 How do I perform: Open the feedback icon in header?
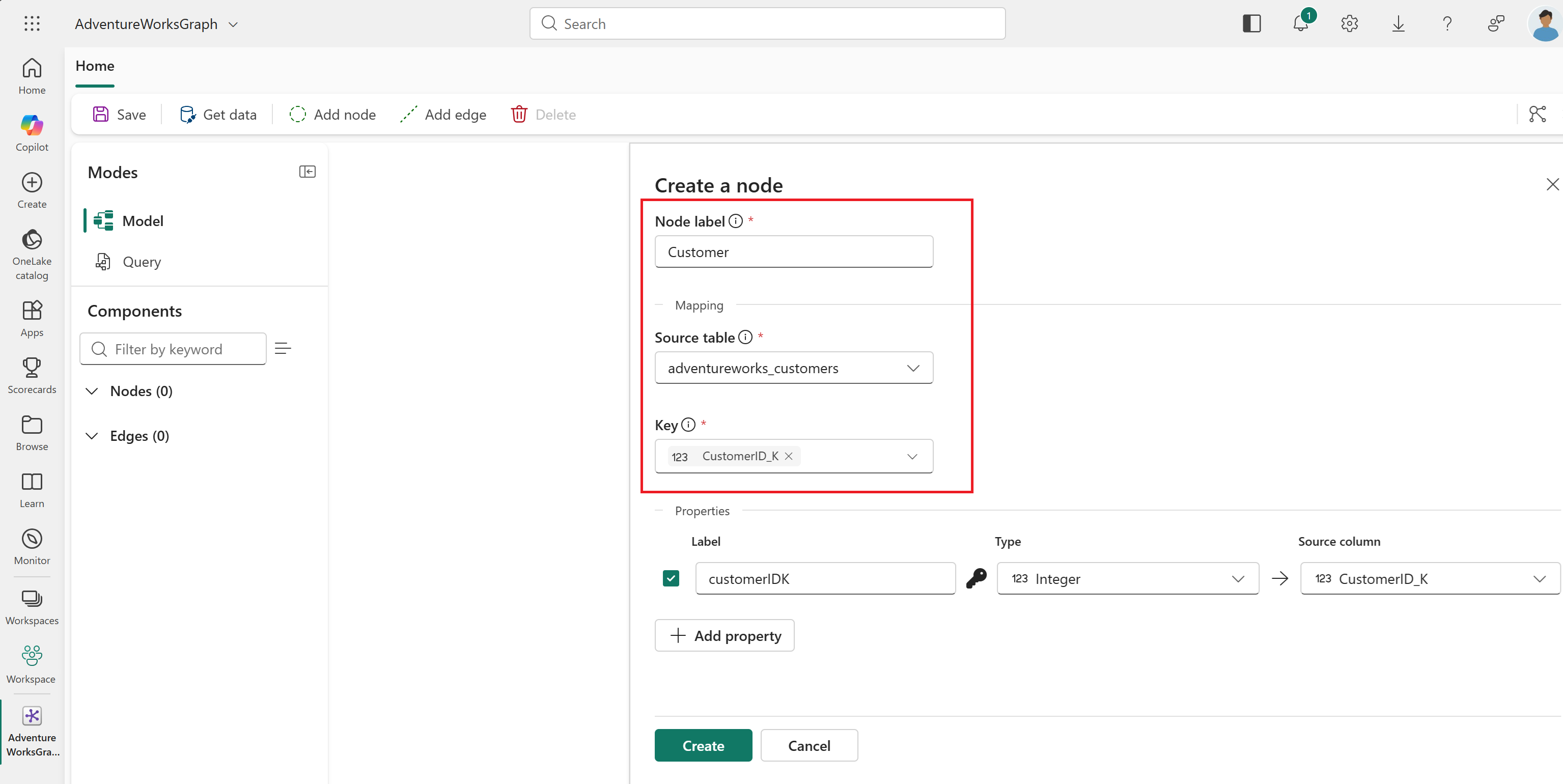pyautogui.click(x=1496, y=23)
